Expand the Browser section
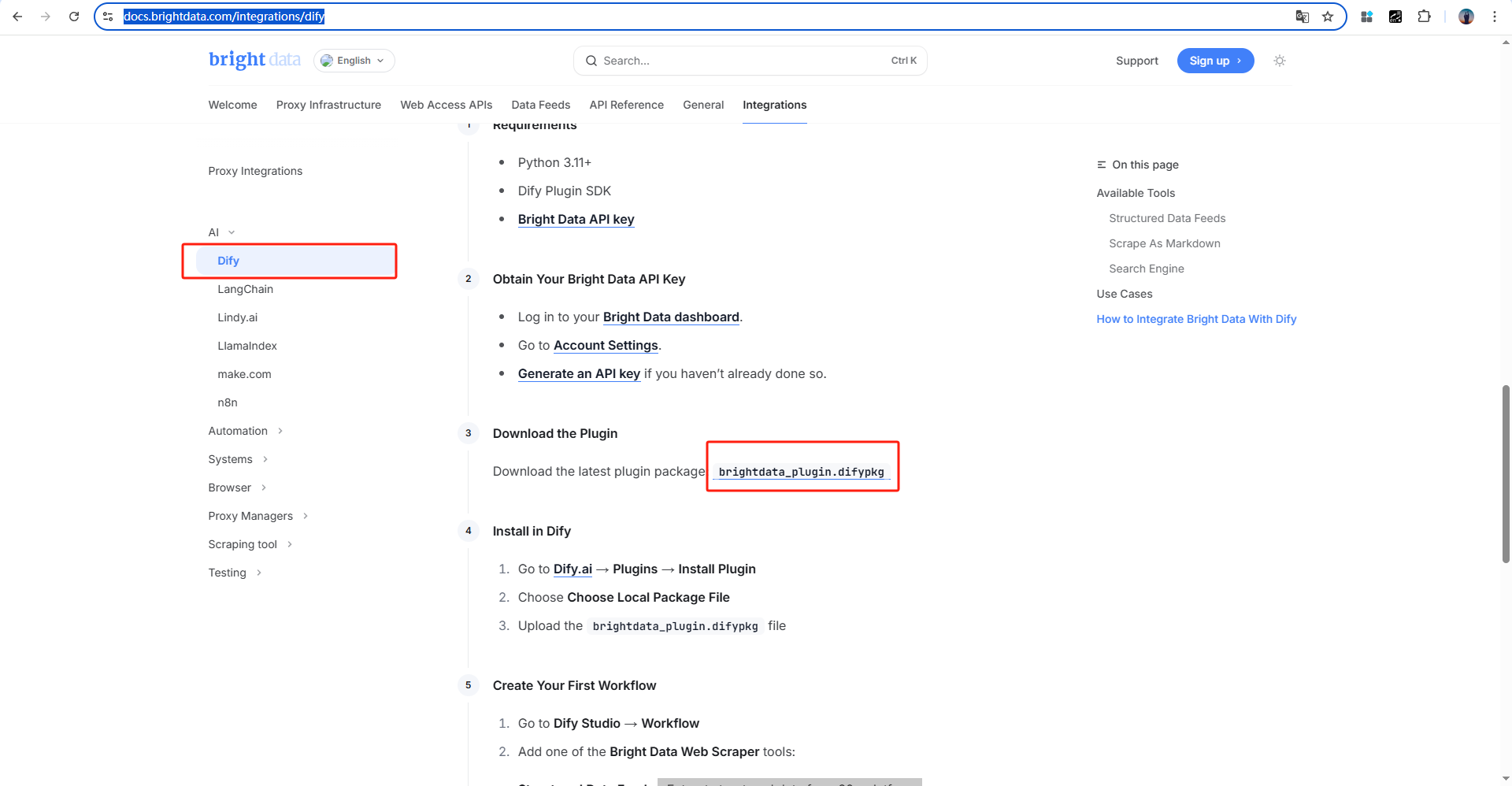The image size is (1512, 786). (237, 488)
